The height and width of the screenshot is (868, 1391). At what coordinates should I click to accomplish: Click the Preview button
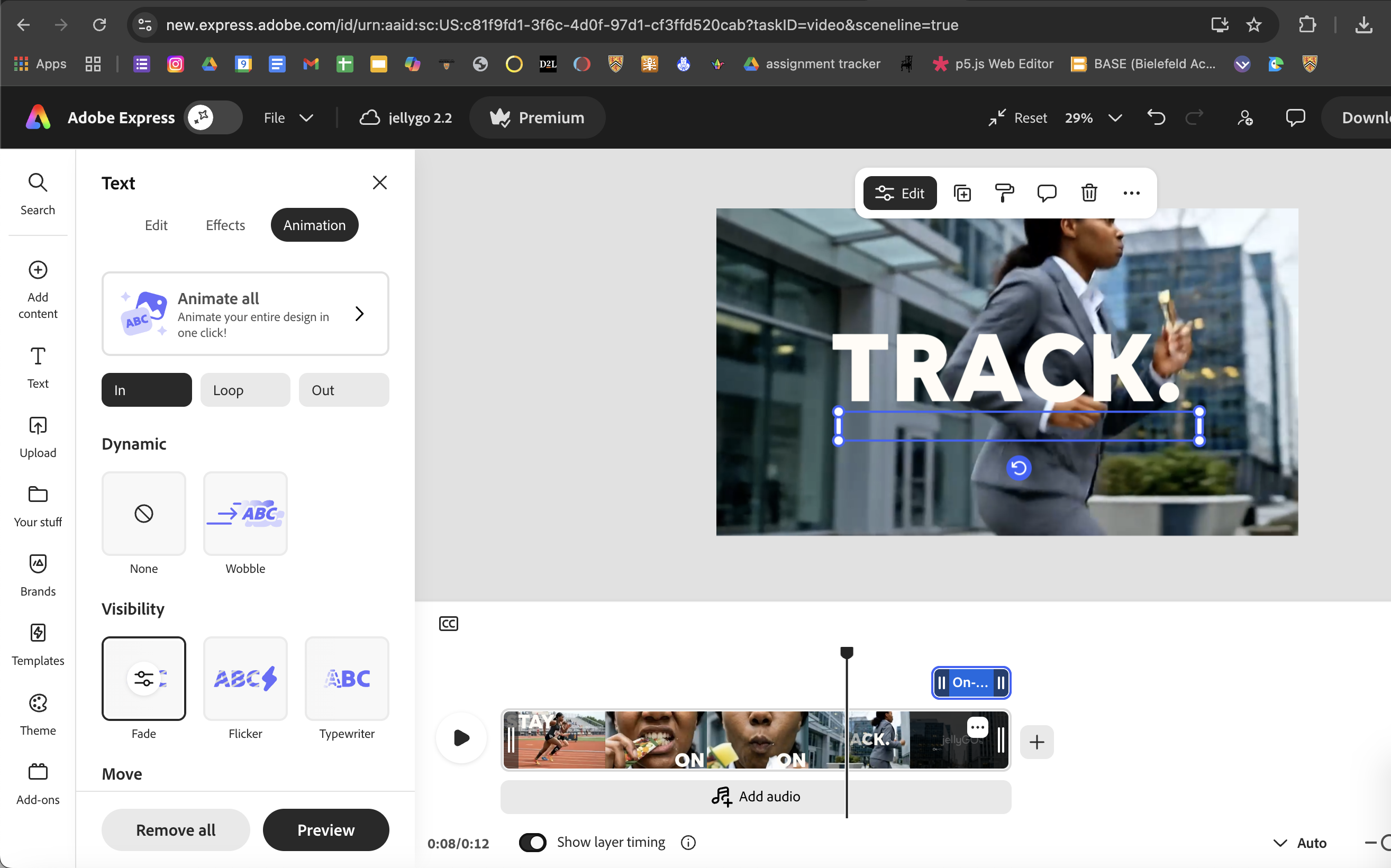tap(325, 829)
